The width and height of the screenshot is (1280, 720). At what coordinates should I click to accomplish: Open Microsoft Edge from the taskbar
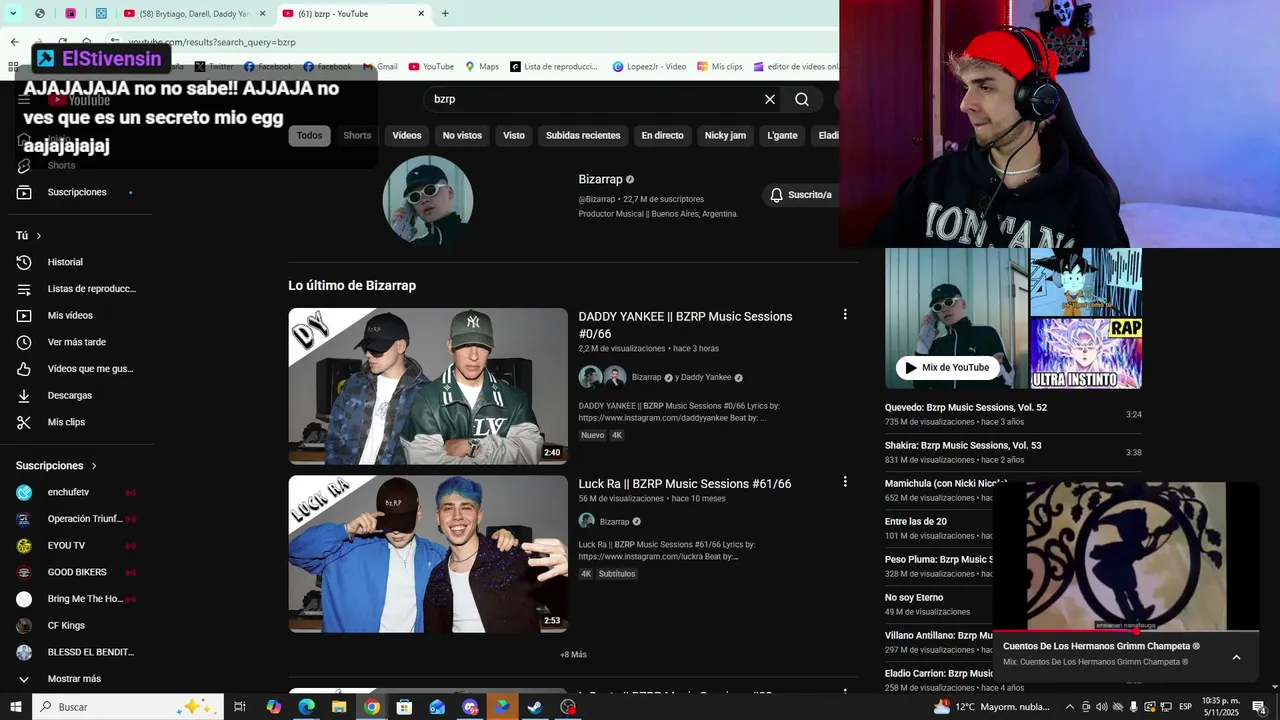tap(306, 707)
